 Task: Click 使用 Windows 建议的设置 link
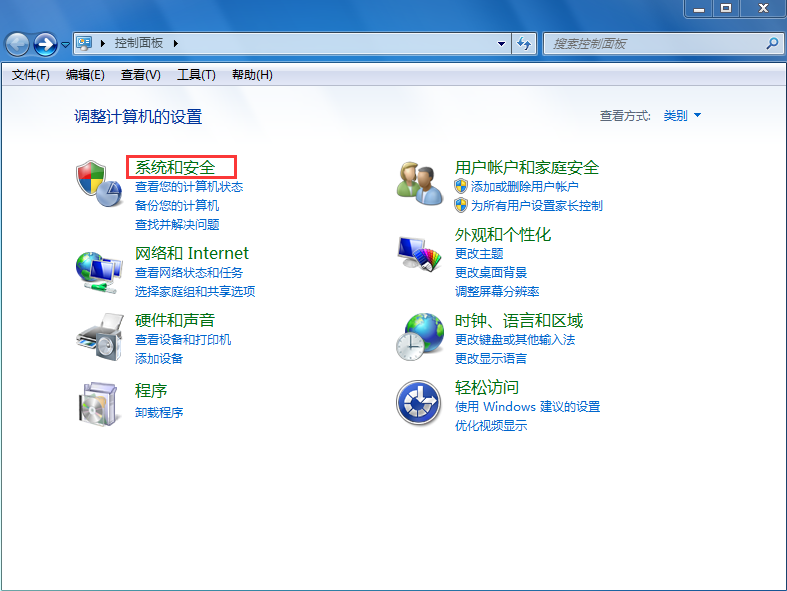(528, 406)
